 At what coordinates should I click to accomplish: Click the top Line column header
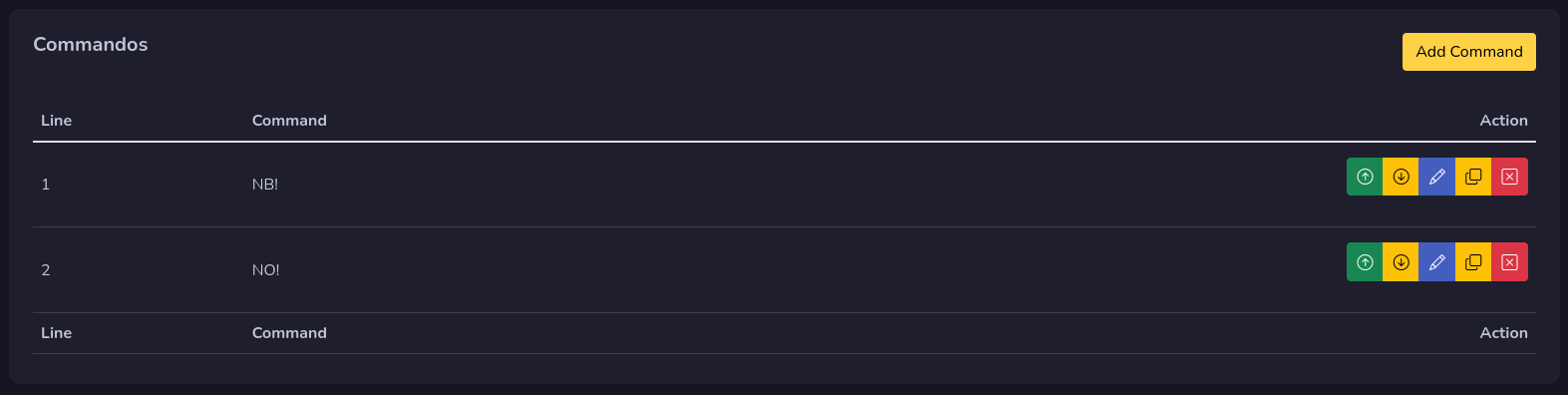click(x=56, y=121)
